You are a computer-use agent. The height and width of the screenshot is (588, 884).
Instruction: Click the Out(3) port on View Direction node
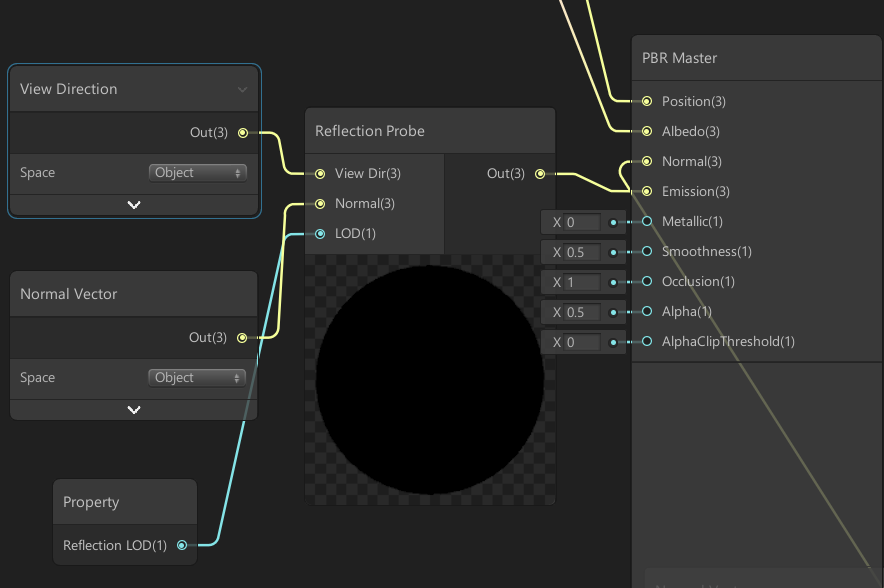(241, 132)
